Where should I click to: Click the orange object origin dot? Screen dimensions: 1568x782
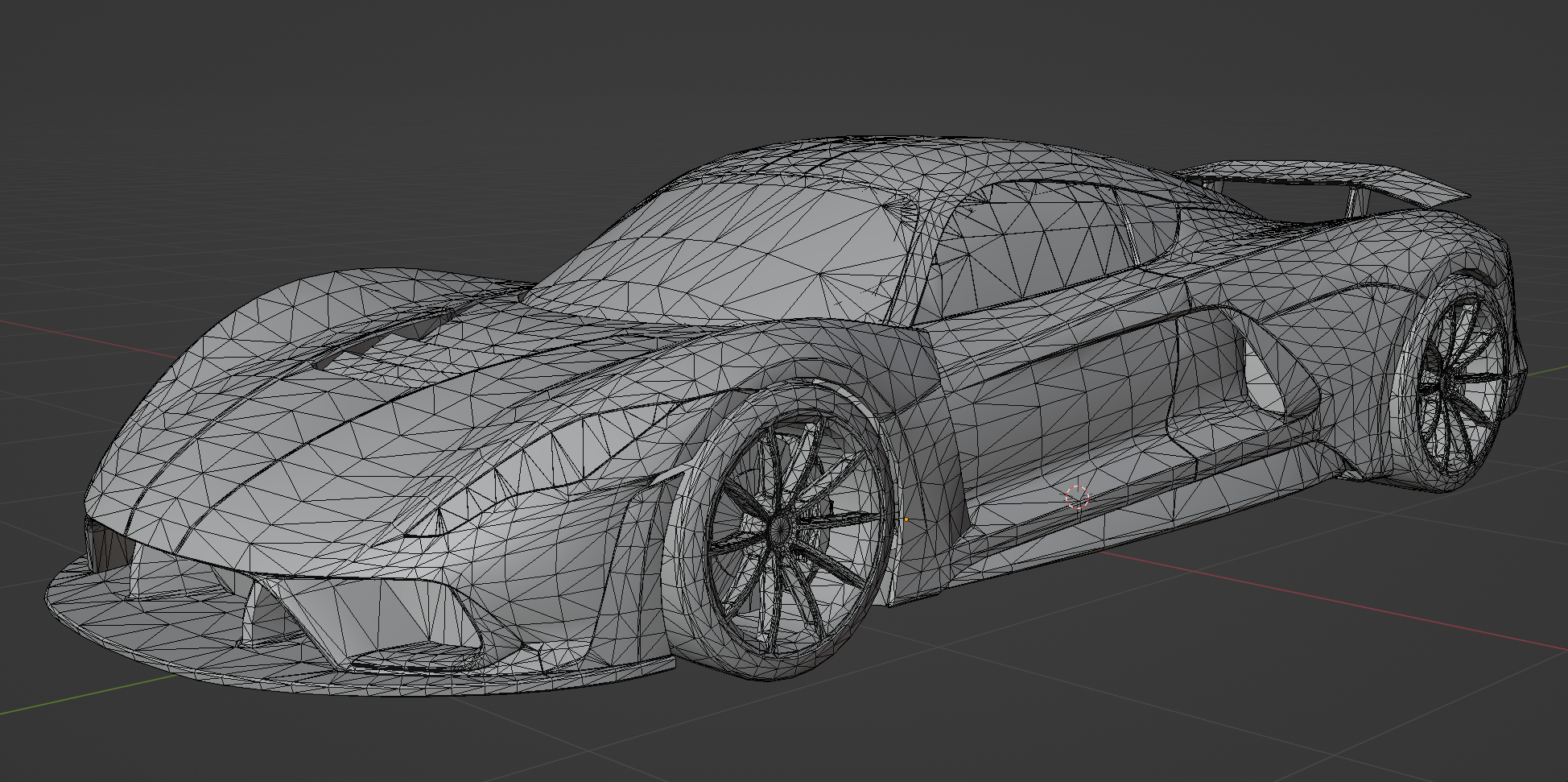coord(906,520)
